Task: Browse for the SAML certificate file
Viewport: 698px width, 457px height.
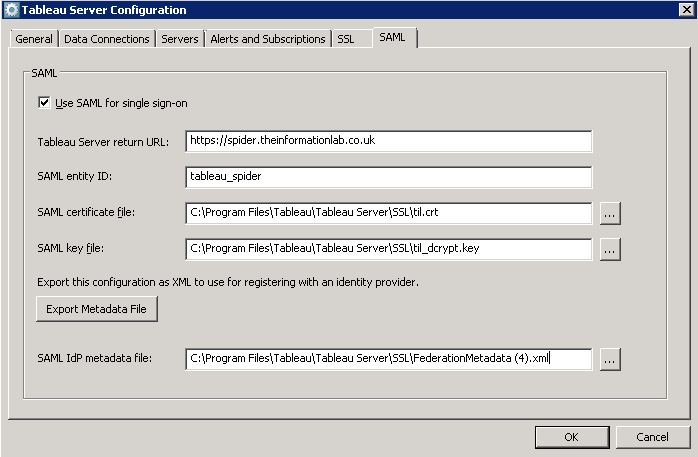Action: 610,213
